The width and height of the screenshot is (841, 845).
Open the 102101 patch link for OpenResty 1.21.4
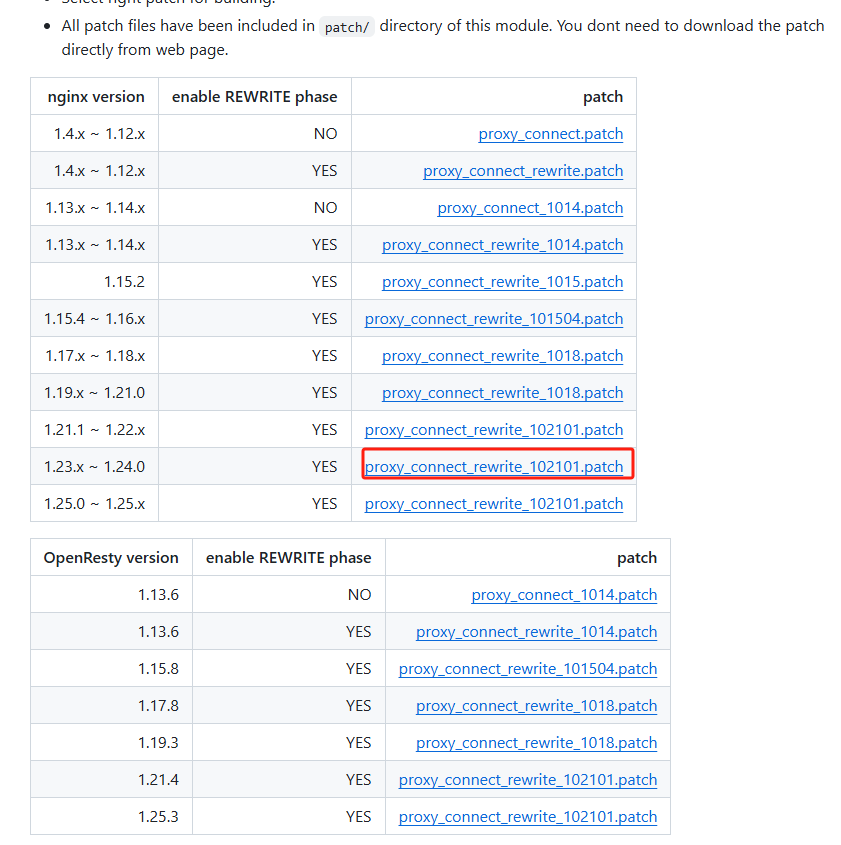click(x=528, y=780)
